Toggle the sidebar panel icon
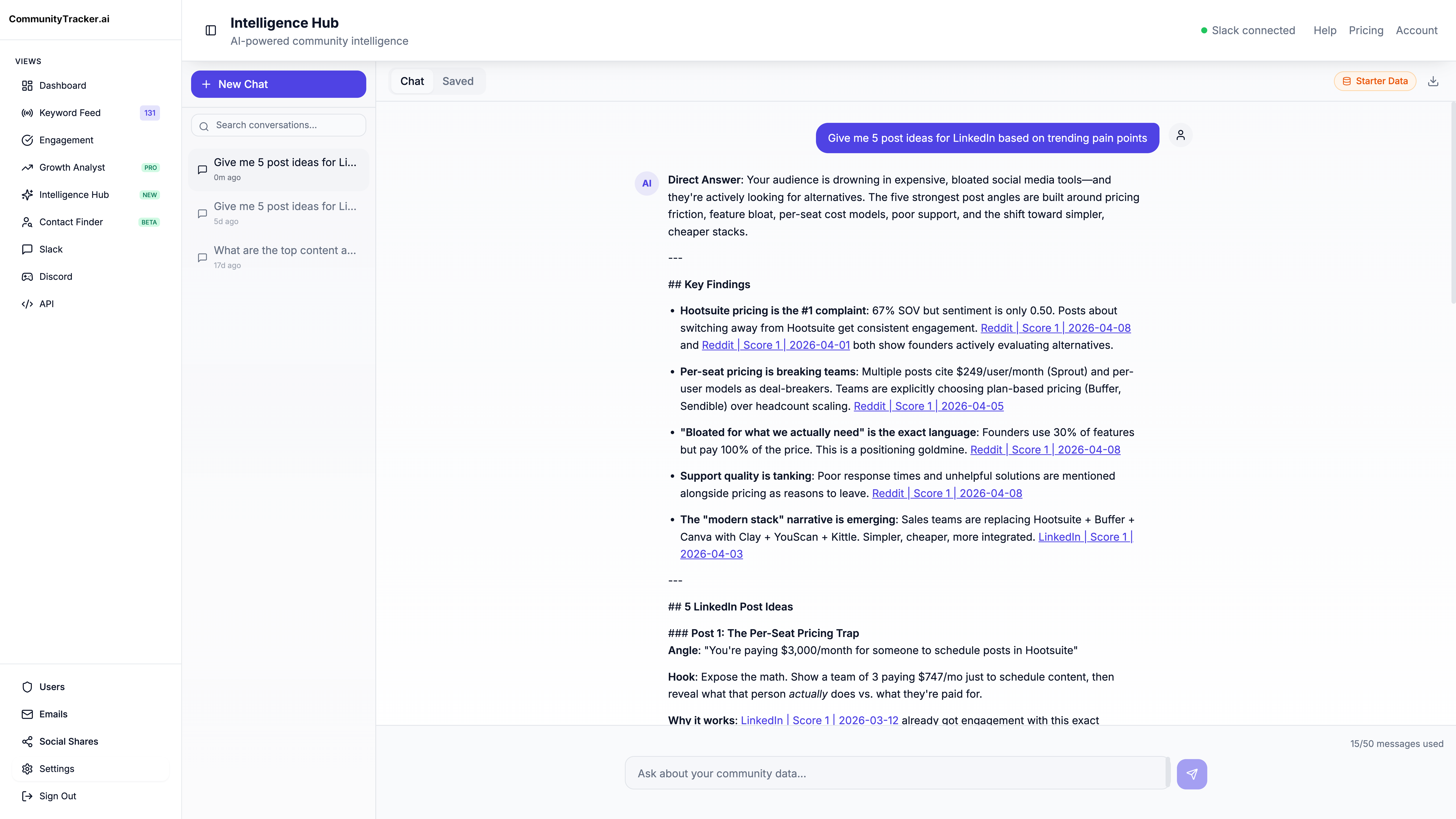The width and height of the screenshot is (1456, 819). click(x=211, y=31)
